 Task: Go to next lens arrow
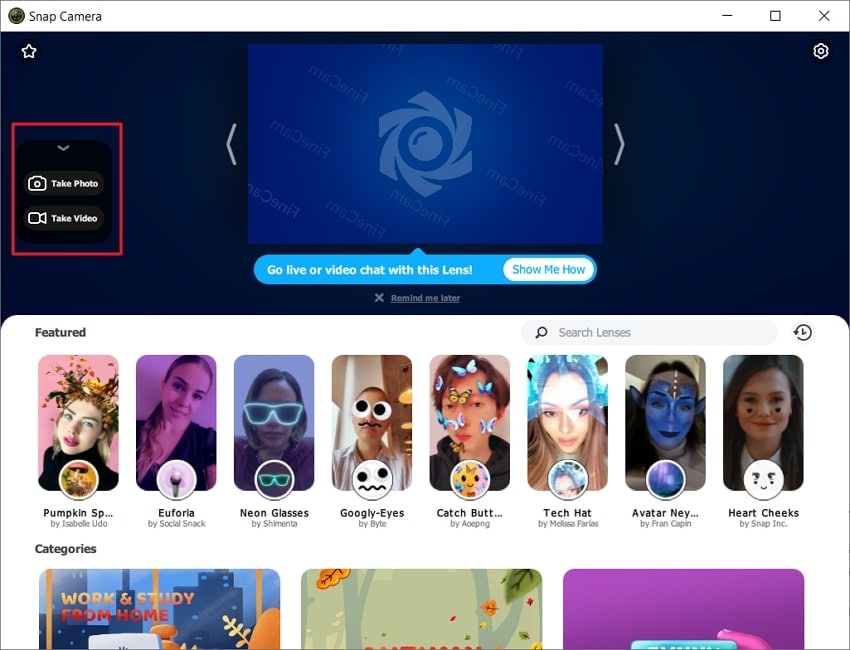point(619,144)
